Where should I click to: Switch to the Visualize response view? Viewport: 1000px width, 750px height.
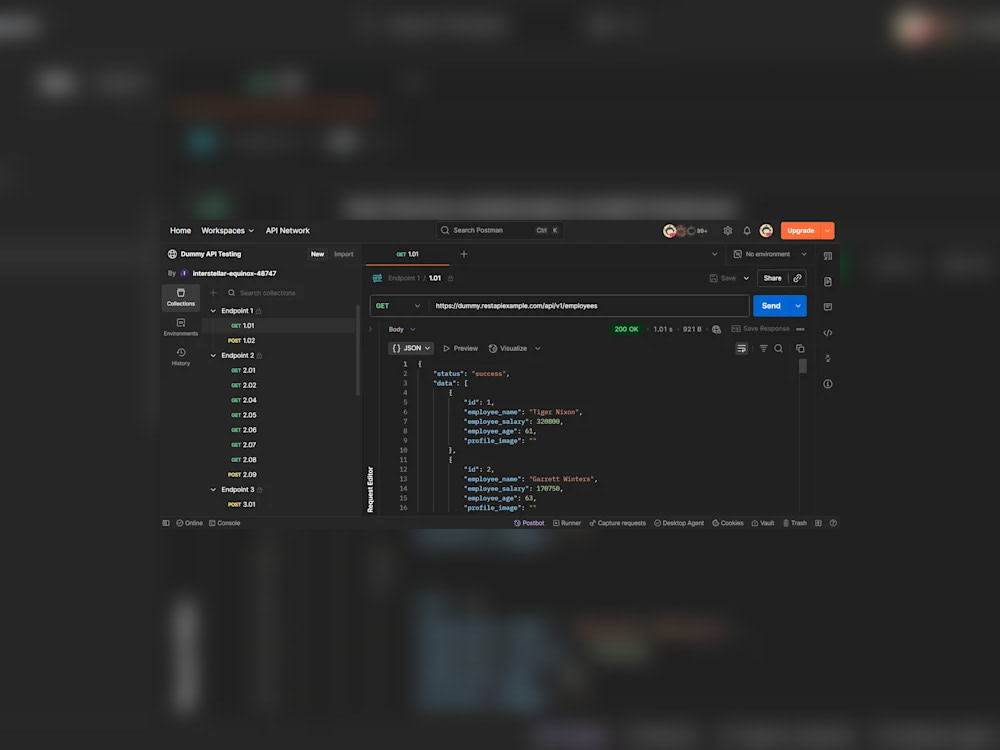pyautogui.click(x=508, y=349)
